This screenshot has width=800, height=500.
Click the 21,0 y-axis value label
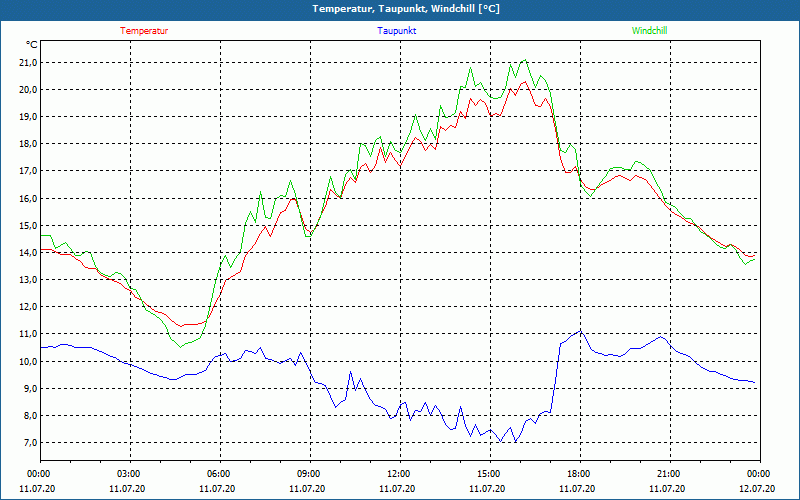click(27, 62)
